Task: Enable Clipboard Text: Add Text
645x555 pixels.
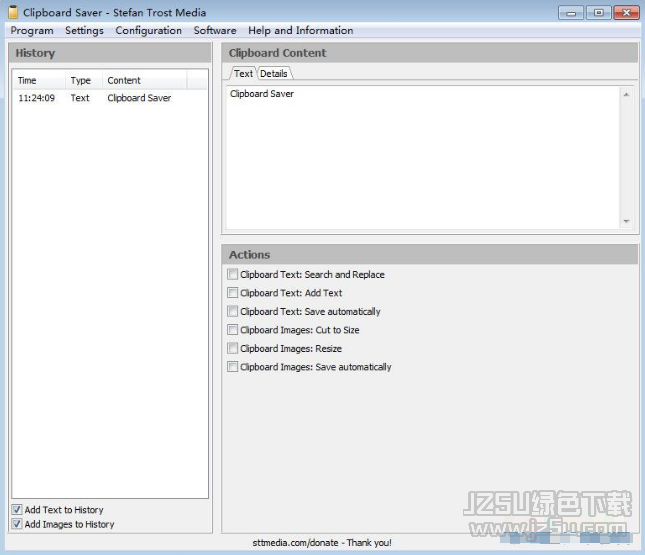Action: [x=232, y=293]
